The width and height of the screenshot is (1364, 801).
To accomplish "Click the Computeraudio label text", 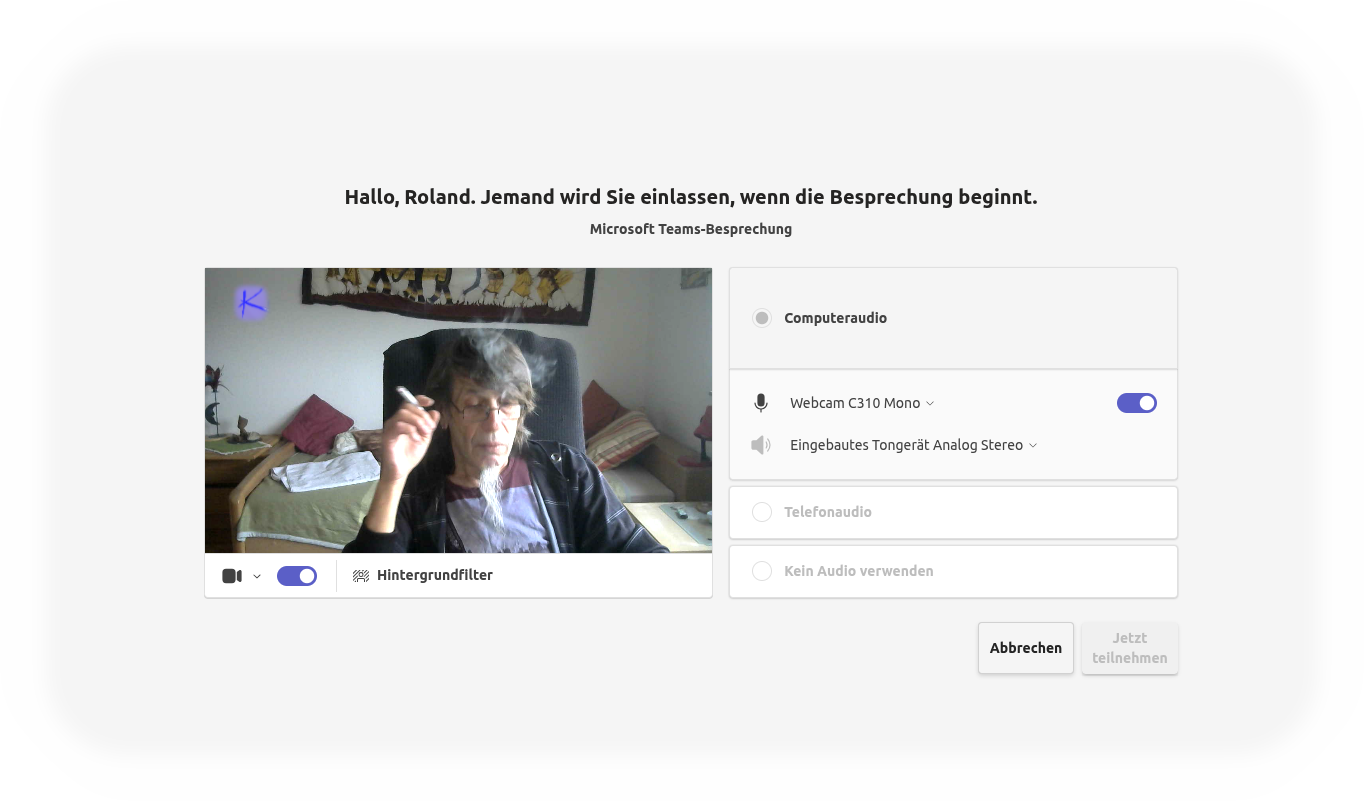I will tap(835, 318).
